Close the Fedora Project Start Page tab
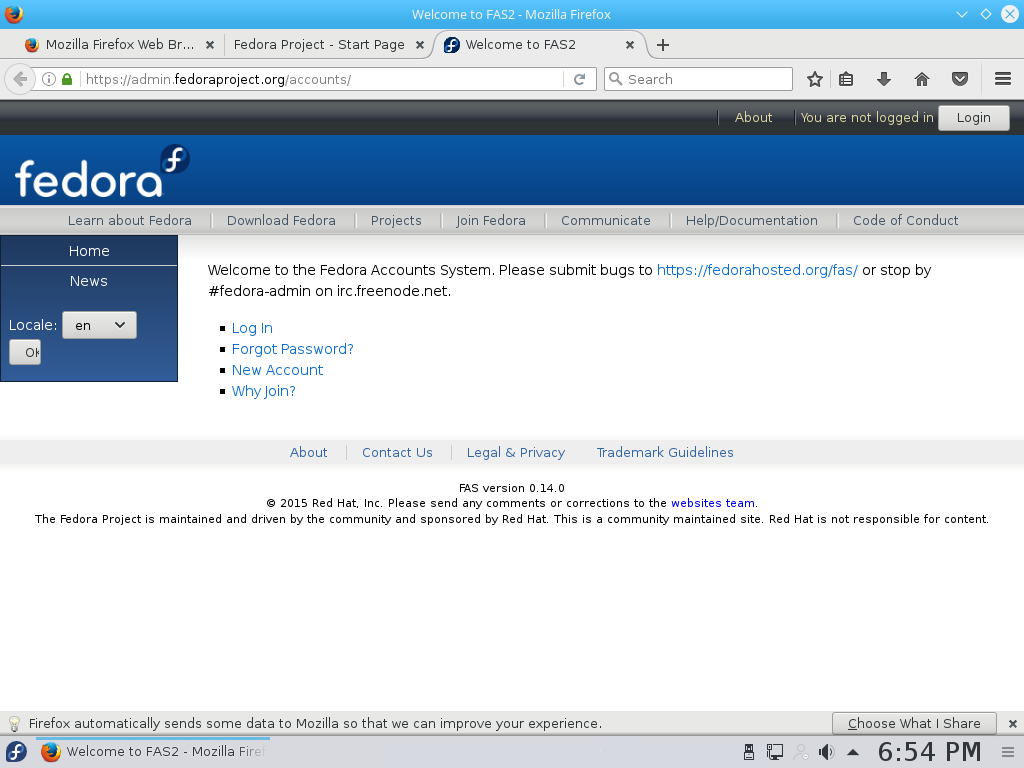 420,45
